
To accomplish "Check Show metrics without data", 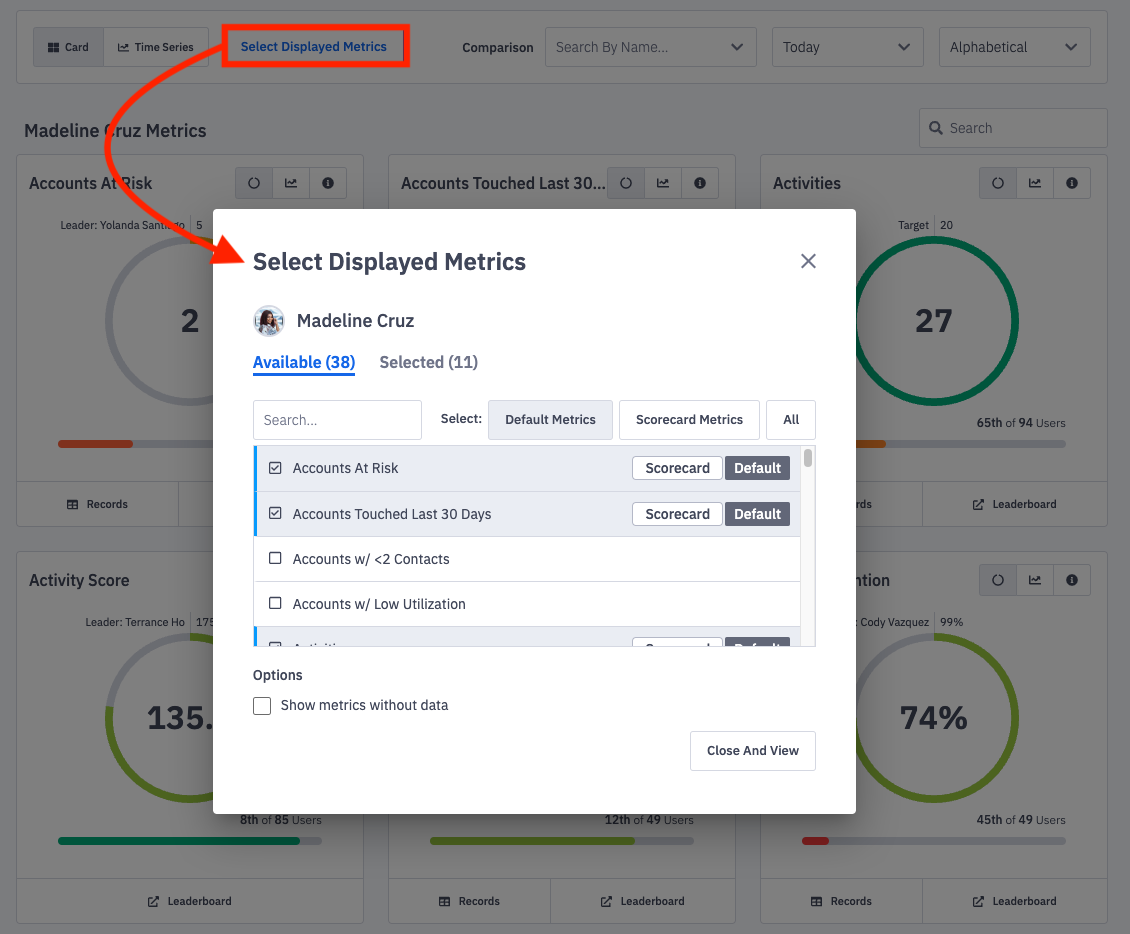I will 262,706.
